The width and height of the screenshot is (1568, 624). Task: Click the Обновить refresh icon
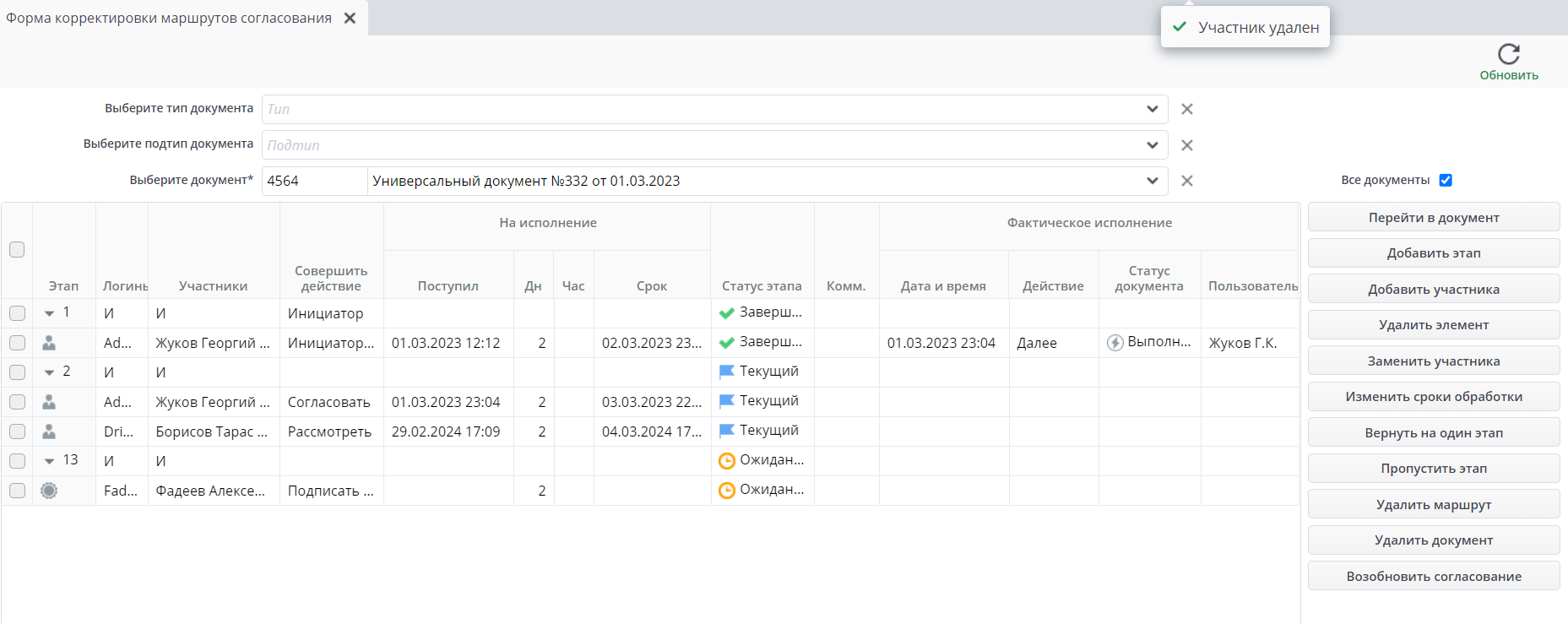(x=1508, y=55)
